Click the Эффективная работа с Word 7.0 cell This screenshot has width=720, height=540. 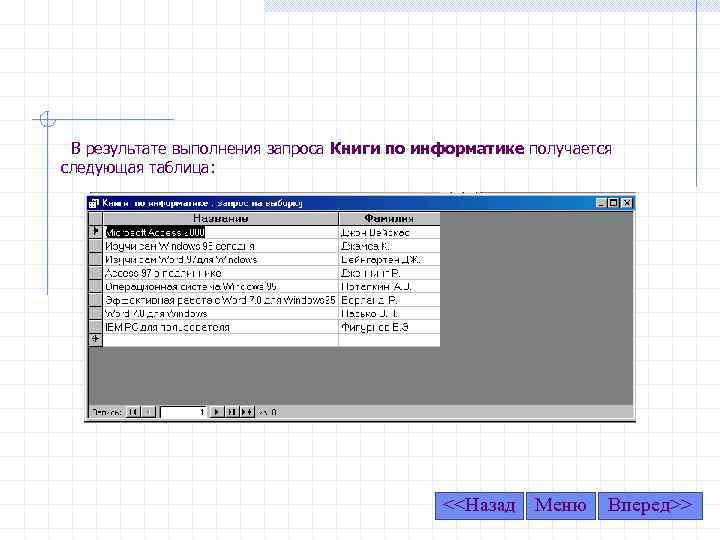(221, 300)
